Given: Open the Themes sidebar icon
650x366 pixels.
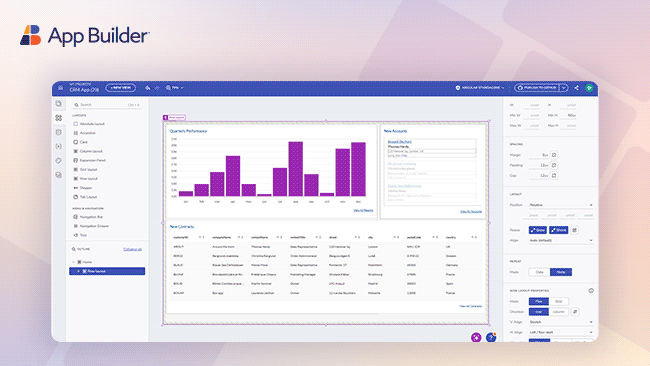Looking at the screenshot, I should click(58, 160).
